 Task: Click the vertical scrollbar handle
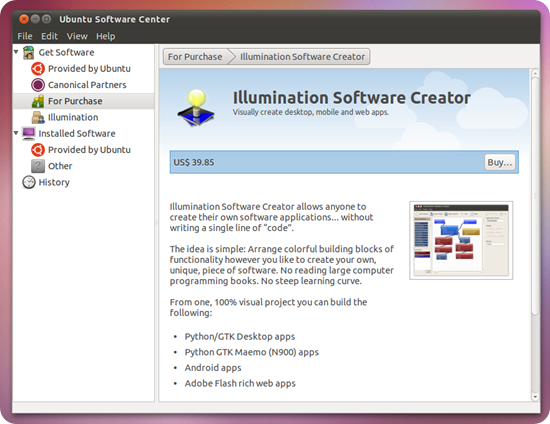tap(535, 196)
